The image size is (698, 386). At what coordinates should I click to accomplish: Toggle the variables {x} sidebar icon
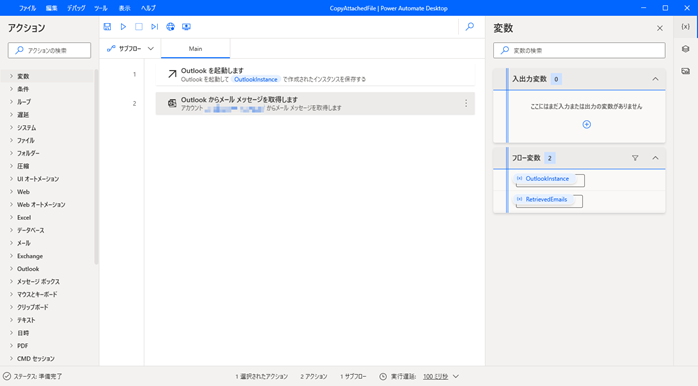click(x=686, y=27)
